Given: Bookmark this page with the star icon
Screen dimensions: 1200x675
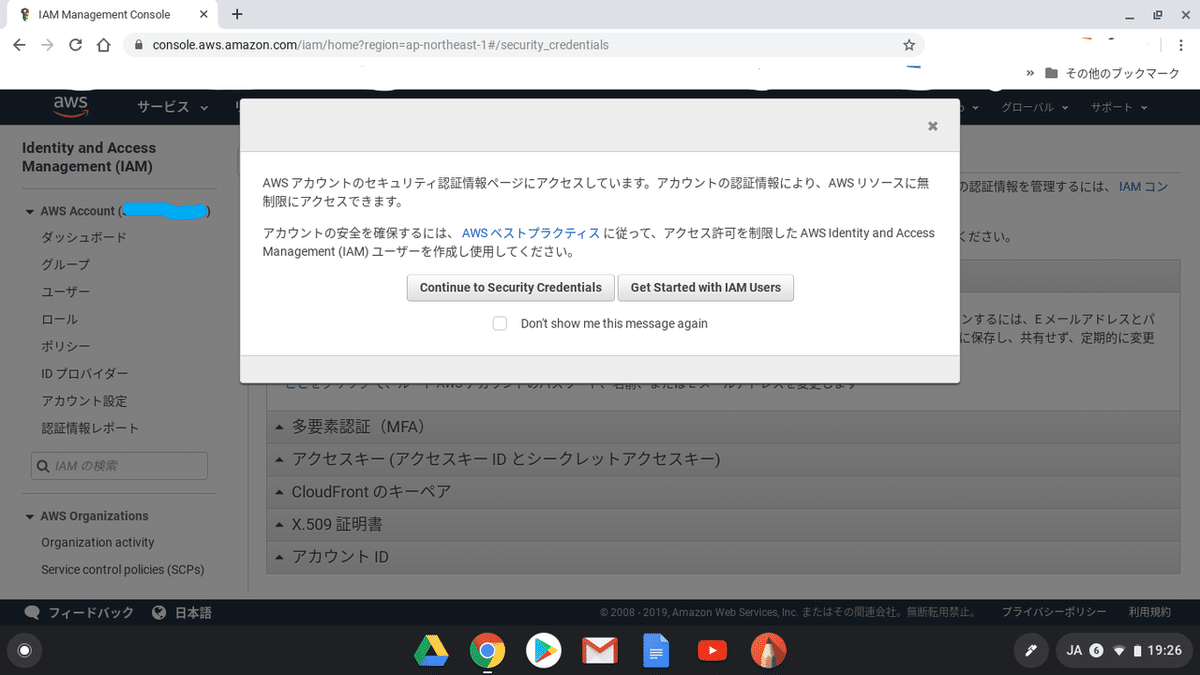Looking at the screenshot, I should point(908,45).
